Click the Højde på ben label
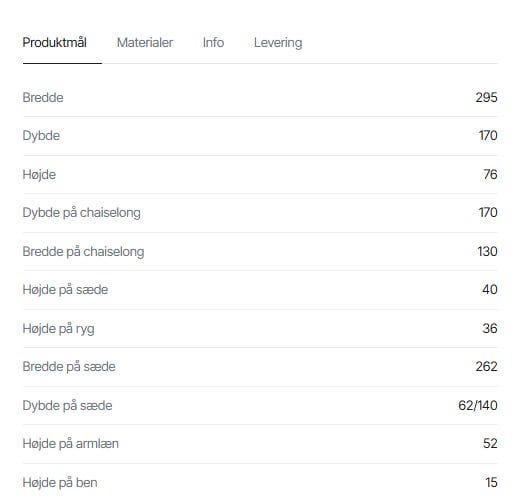The height and width of the screenshot is (503, 519). [60, 483]
